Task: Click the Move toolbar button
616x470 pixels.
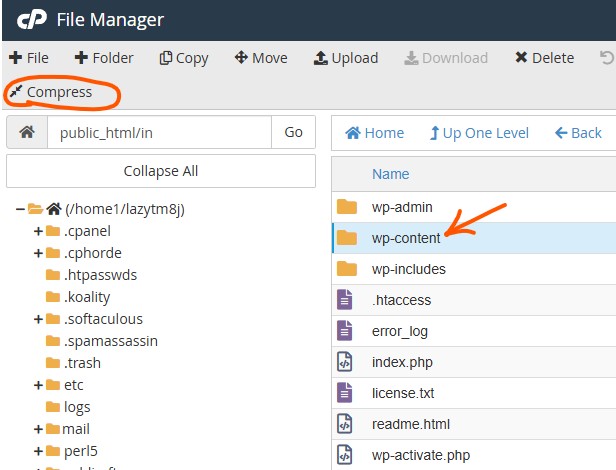Action: point(260,58)
